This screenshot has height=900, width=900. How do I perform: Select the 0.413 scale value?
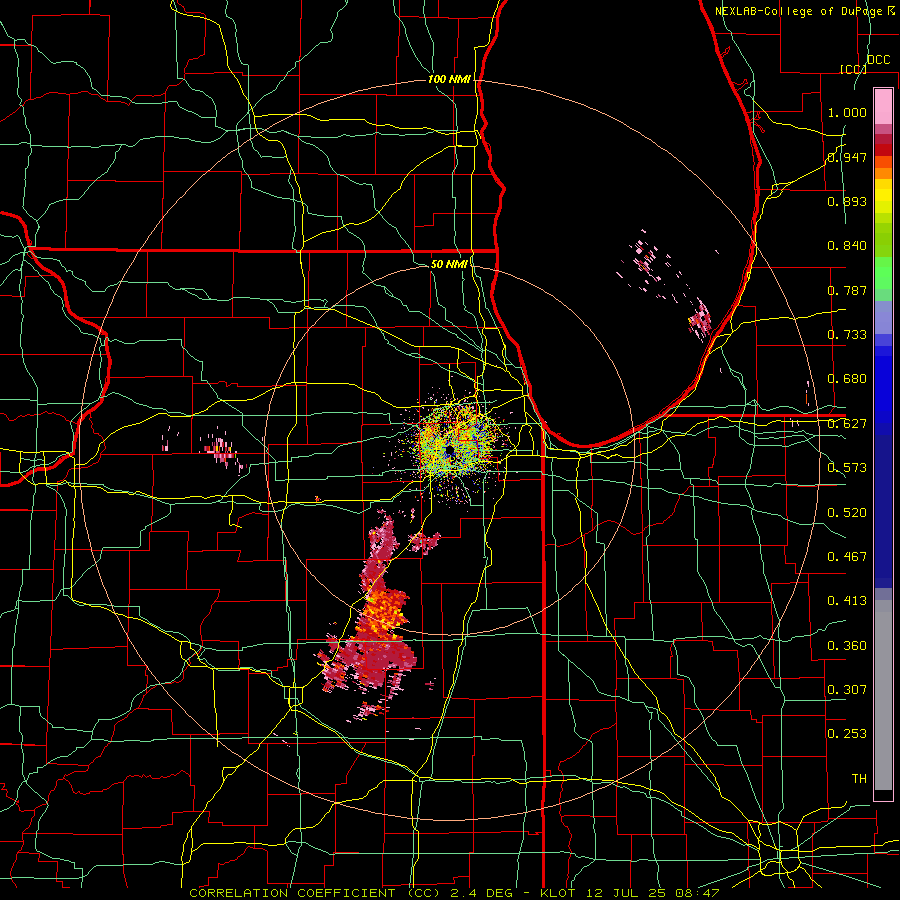pos(847,601)
